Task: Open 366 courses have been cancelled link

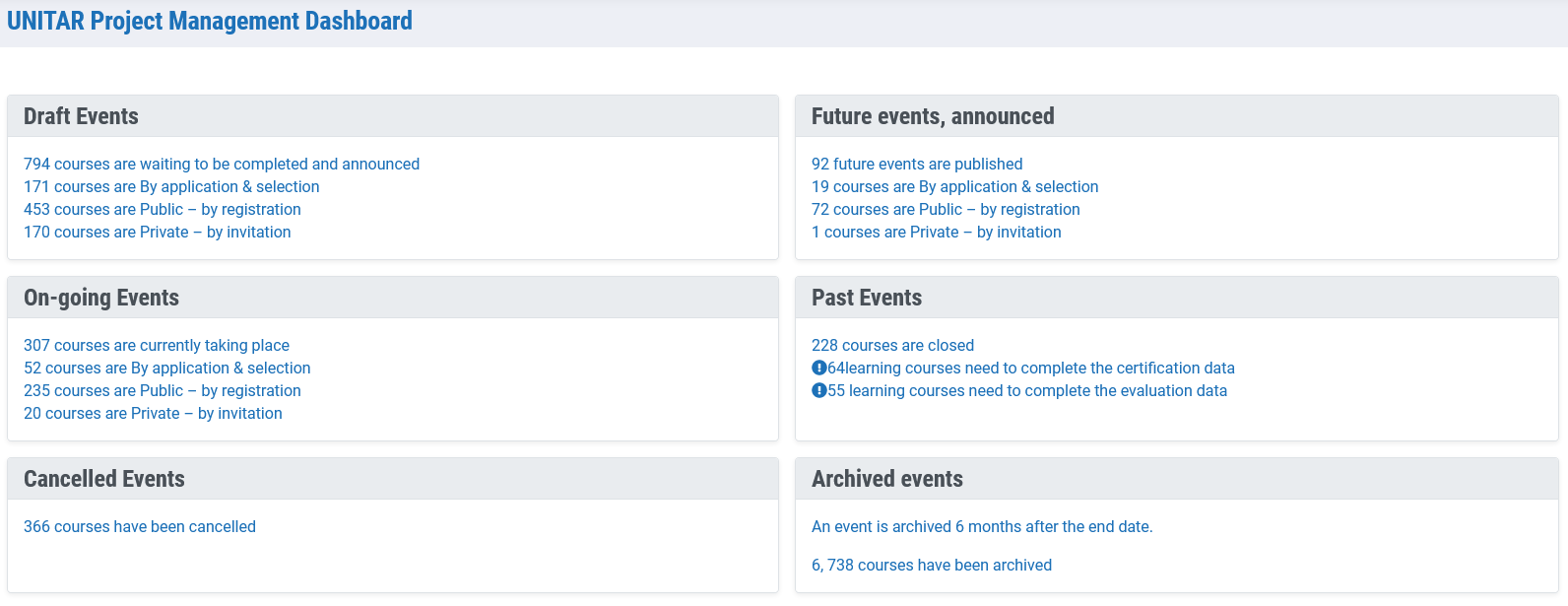Action: [x=140, y=526]
